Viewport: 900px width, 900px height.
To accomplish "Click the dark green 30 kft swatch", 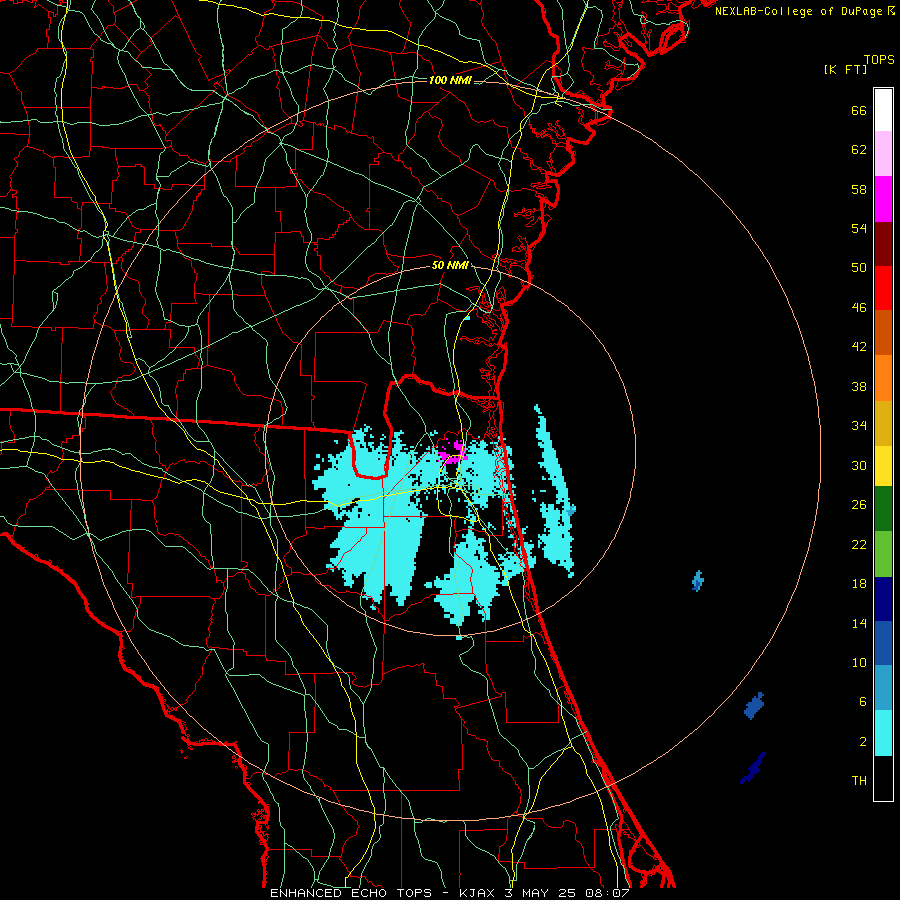I will click(x=883, y=509).
